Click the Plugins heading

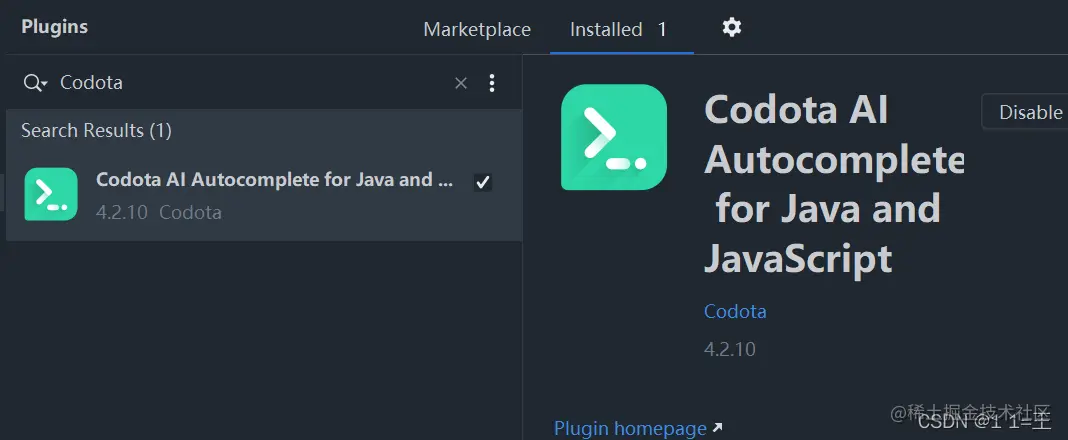click(x=54, y=27)
